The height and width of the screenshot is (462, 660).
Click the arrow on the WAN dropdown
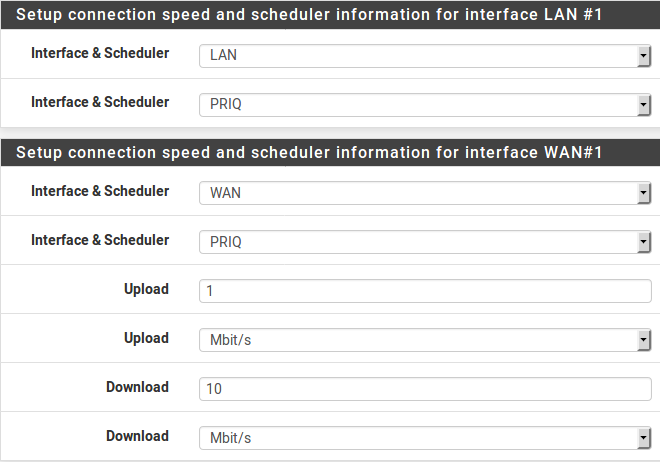click(x=644, y=193)
